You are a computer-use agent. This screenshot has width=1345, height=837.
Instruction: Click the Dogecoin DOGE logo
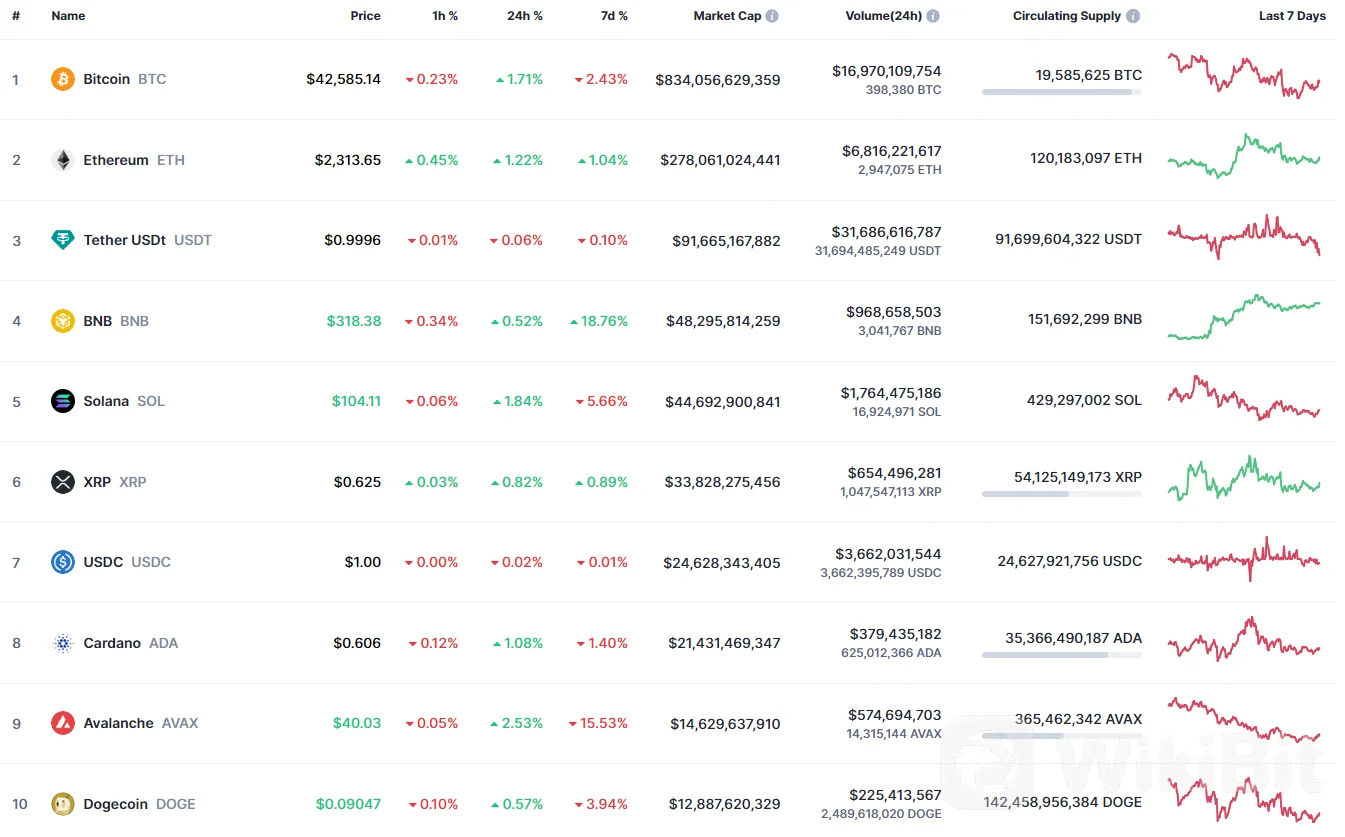click(62, 803)
